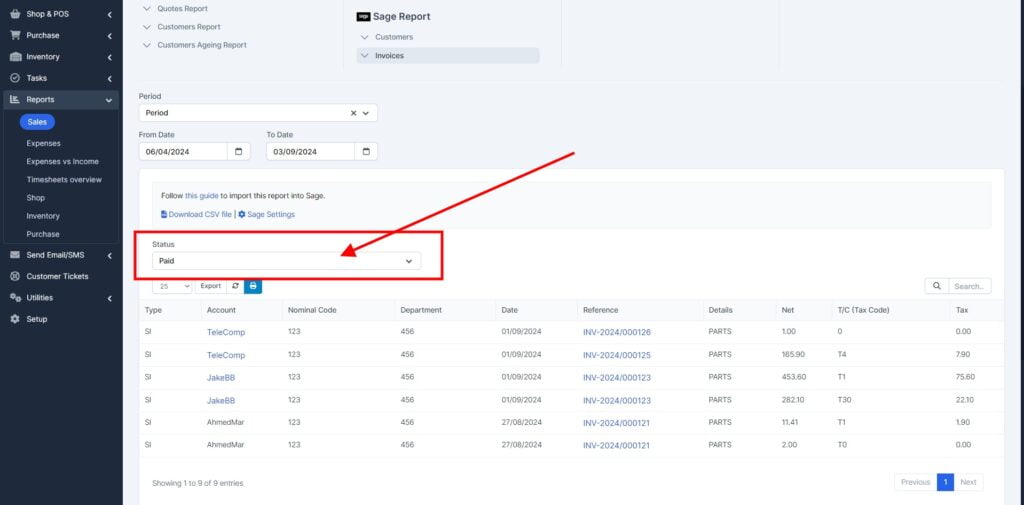The width and height of the screenshot is (1024, 505).
Task: Click the magnifier search icon
Action: click(x=936, y=286)
